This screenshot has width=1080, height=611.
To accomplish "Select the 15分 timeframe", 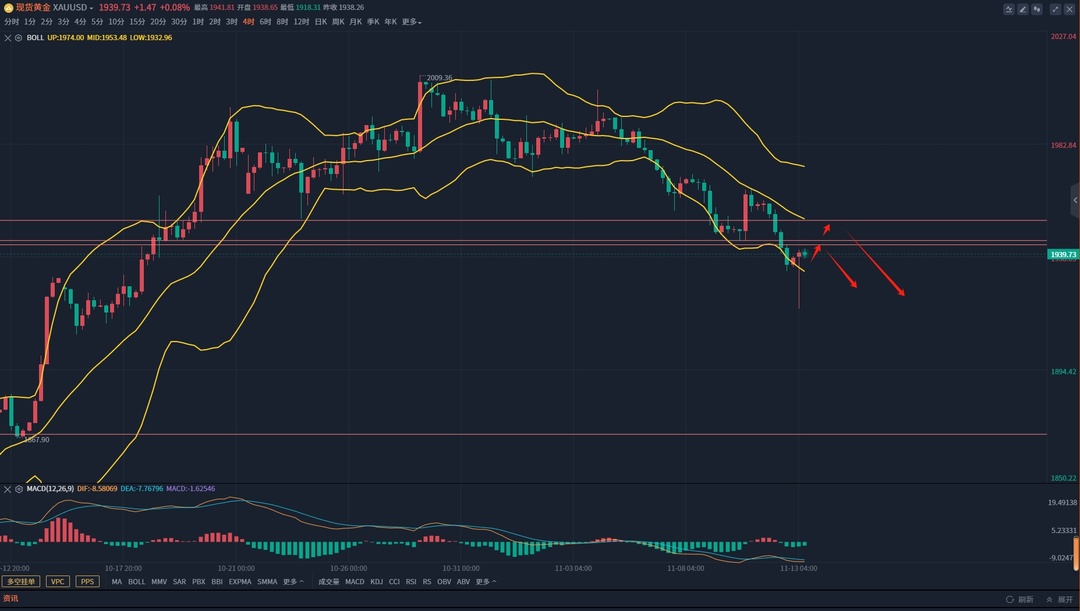I will 137,22.
